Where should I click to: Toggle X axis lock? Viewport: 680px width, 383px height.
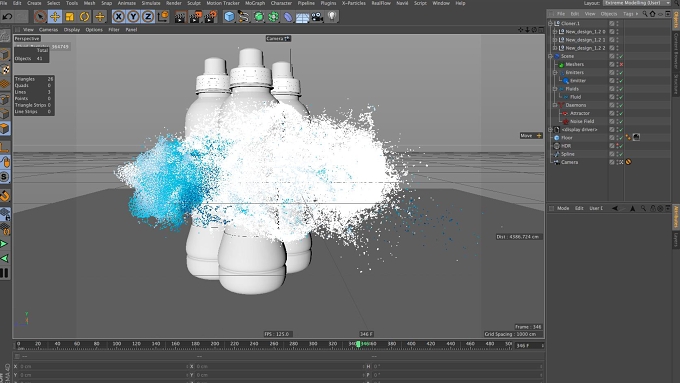coord(118,17)
